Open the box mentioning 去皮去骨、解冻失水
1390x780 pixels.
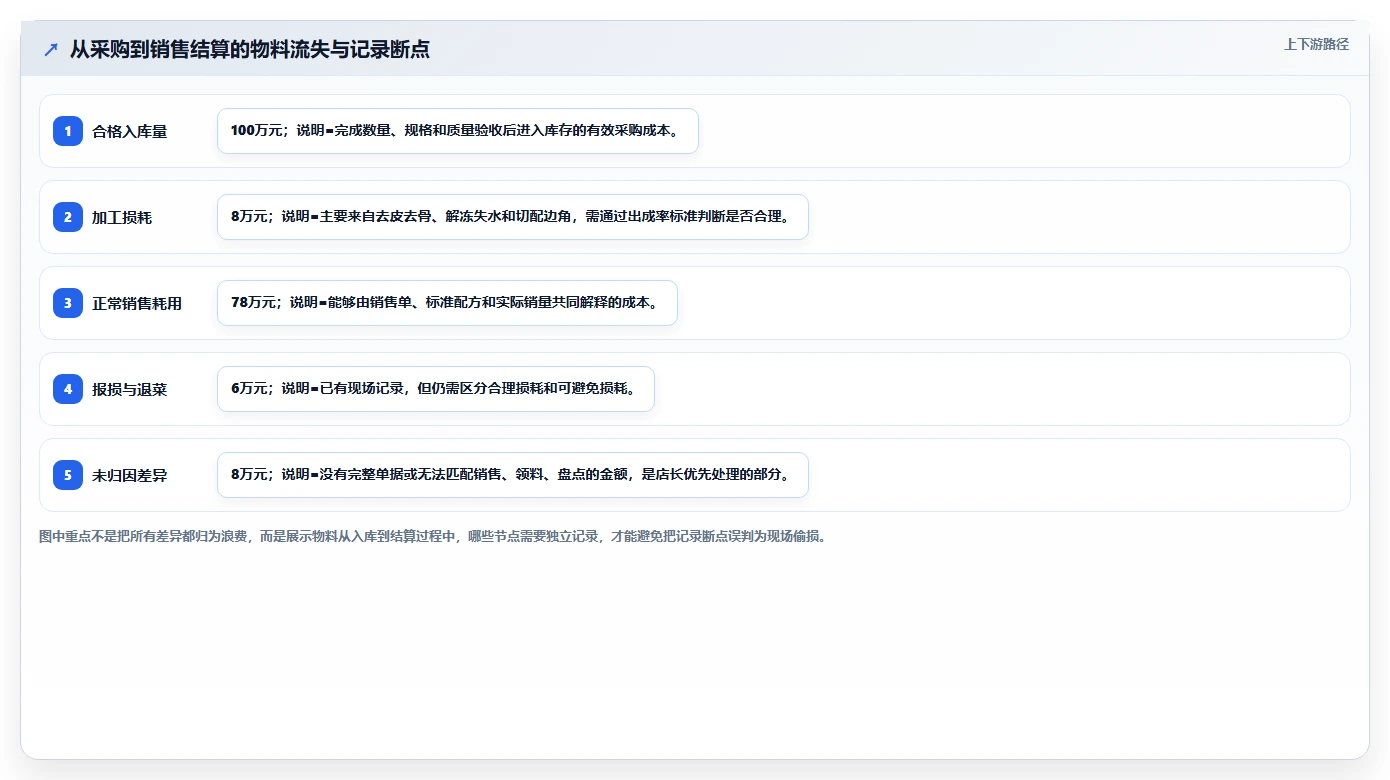coord(513,217)
